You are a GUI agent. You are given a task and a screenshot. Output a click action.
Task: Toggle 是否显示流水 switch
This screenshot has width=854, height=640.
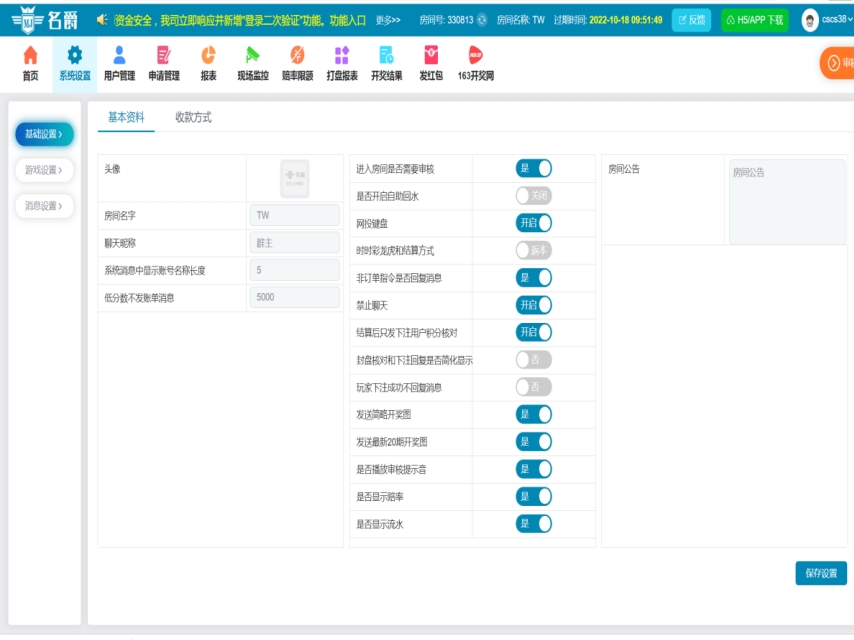point(534,524)
